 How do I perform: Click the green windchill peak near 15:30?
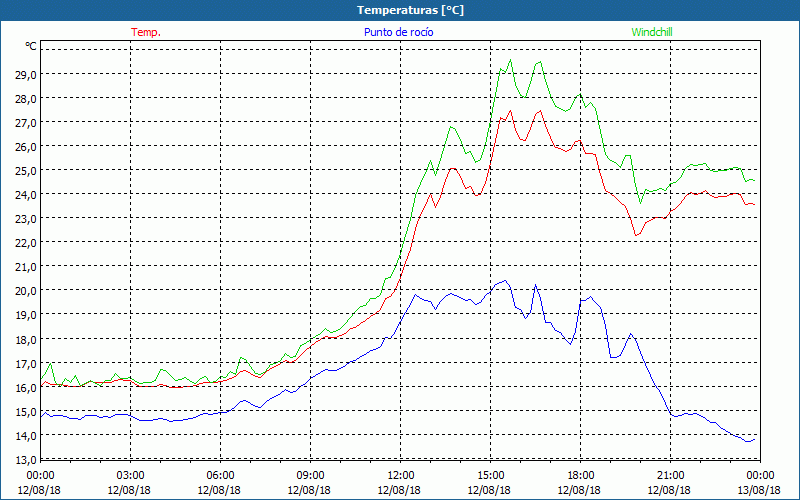tap(510, 60)
